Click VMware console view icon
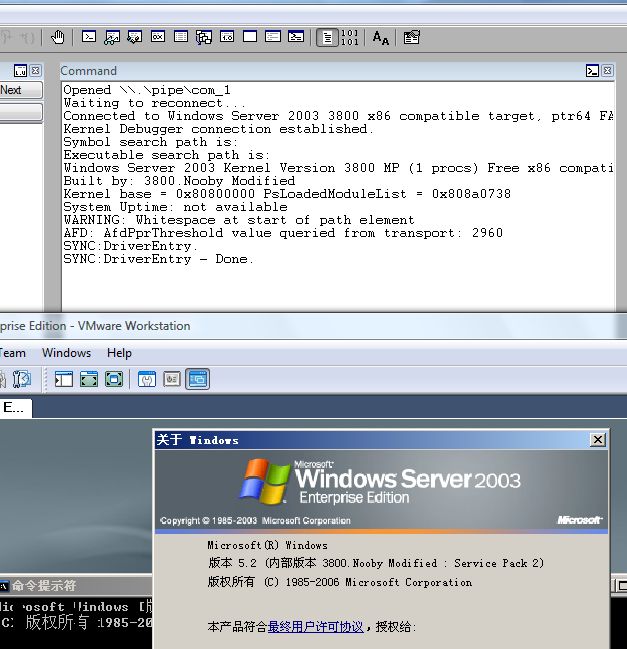This screenshot has height=649, width=627. (x=197, y=379)
